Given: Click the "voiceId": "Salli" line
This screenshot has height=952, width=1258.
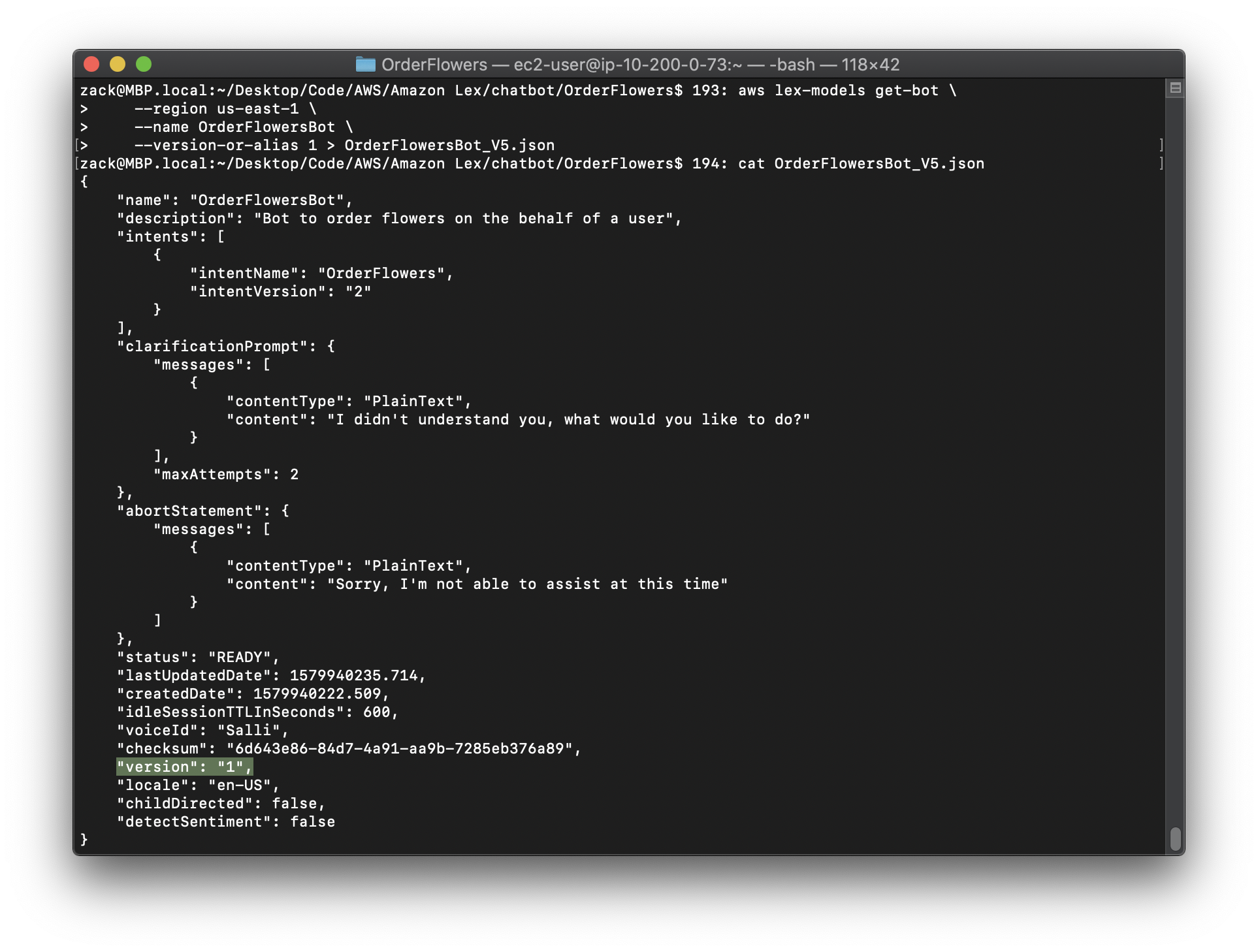Looking at the screenshot, I should 202,730.
